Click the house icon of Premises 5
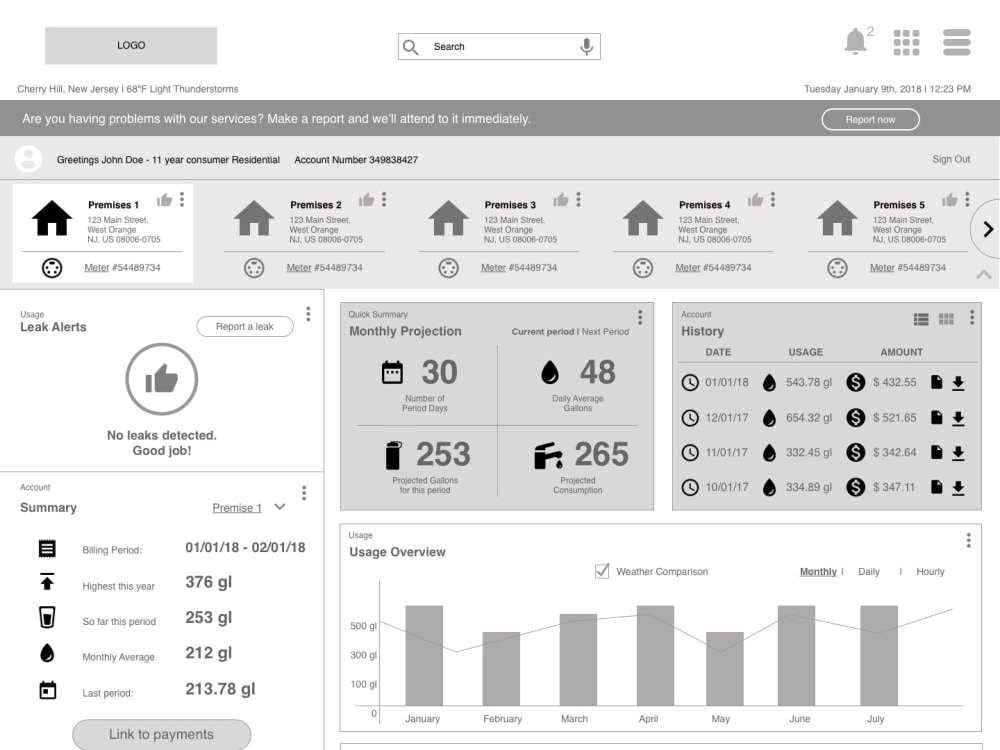The height and width of the screenshot is (750, 1000). pyautogui.click(x=837, y=218)
